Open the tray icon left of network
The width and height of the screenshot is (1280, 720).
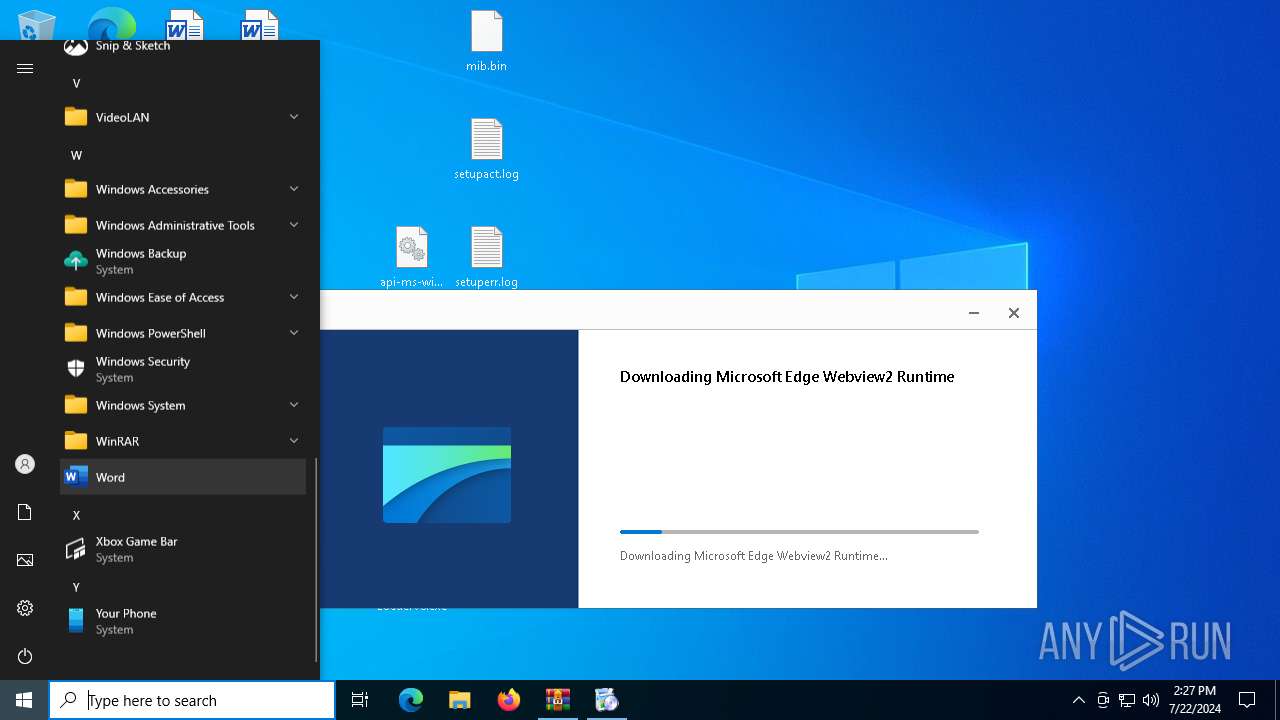[x=1103, y=700]
